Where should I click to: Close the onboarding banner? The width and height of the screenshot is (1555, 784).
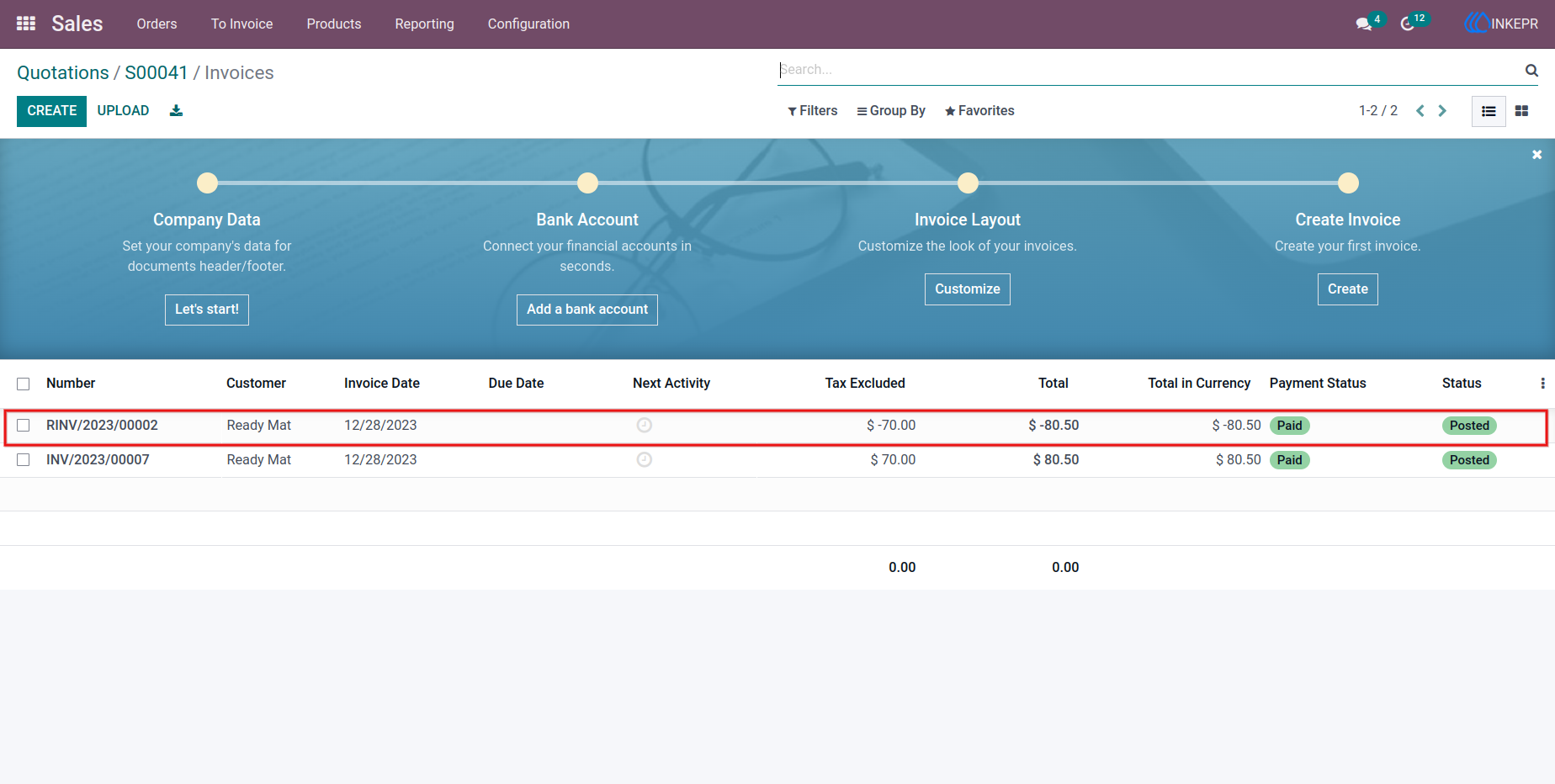pyautogui.click(x=1536, y=155)
